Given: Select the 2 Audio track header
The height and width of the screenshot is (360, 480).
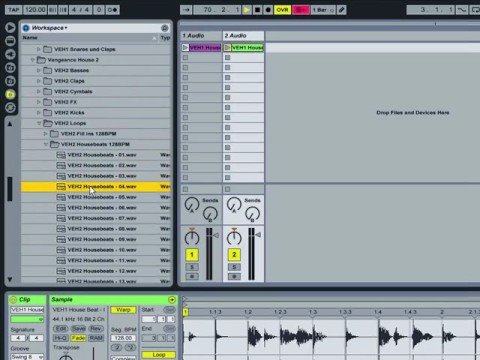Looking at the screenshot, I should pyautogui.click(x=243, y=36).
